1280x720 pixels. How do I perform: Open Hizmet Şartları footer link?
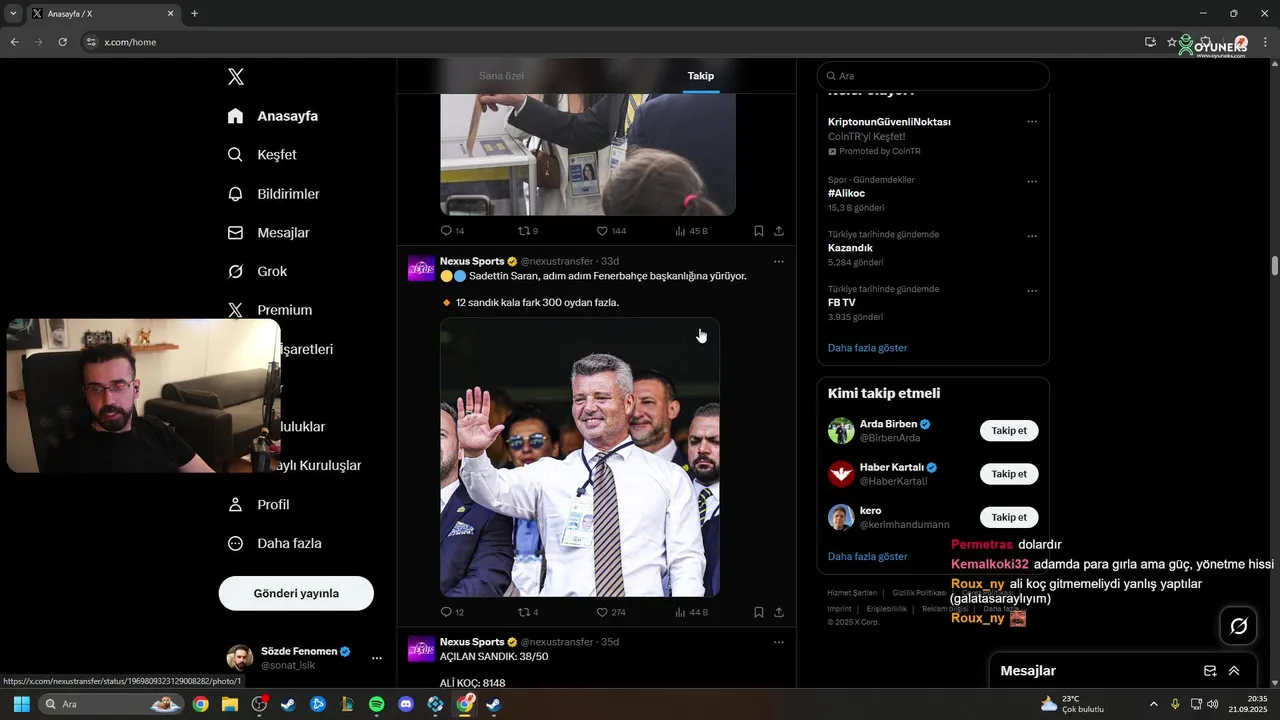point(852,593)
